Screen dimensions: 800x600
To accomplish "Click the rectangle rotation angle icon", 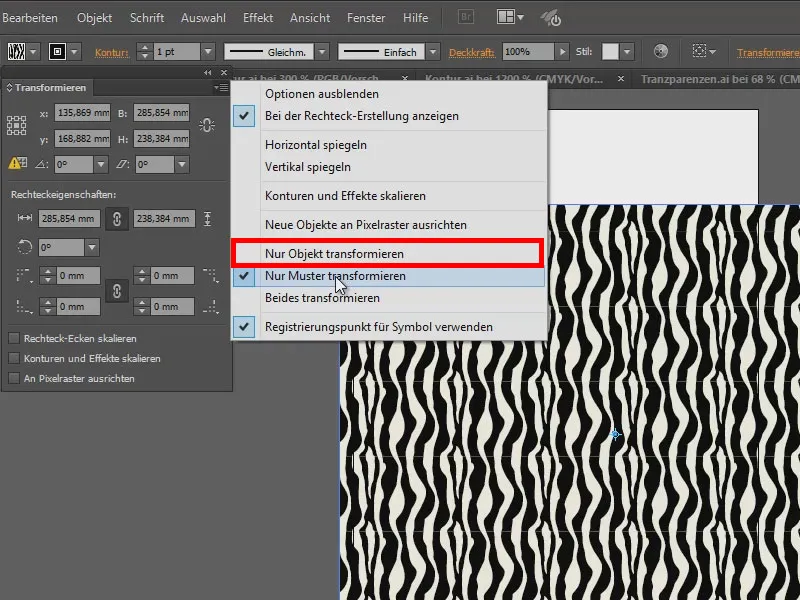I will [x=24, y=247].
